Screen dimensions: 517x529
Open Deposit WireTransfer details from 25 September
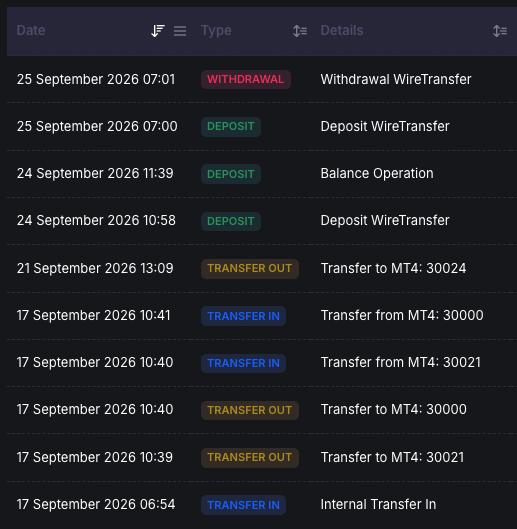(385, 127)
